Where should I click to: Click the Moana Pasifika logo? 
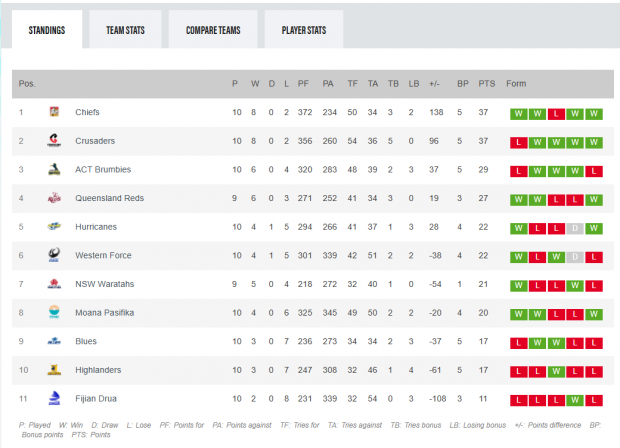54,312
